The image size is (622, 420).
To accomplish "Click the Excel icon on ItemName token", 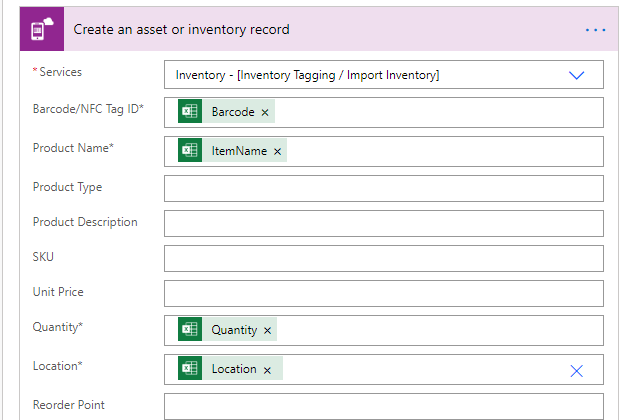I will (190, 150).
